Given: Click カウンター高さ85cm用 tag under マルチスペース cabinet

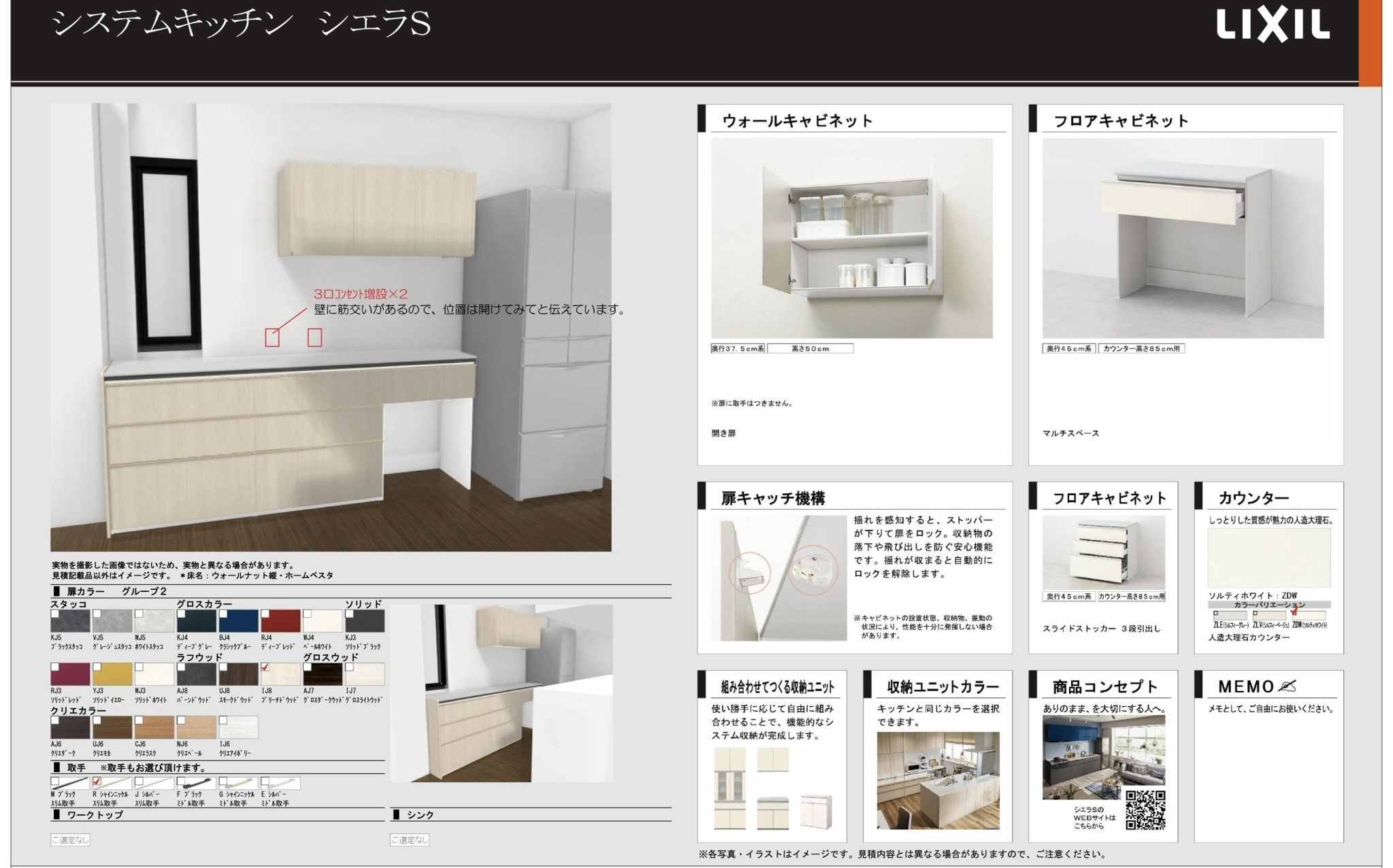Looking at the screenshot, I should pyautogui.click(x=1141, y=348).
